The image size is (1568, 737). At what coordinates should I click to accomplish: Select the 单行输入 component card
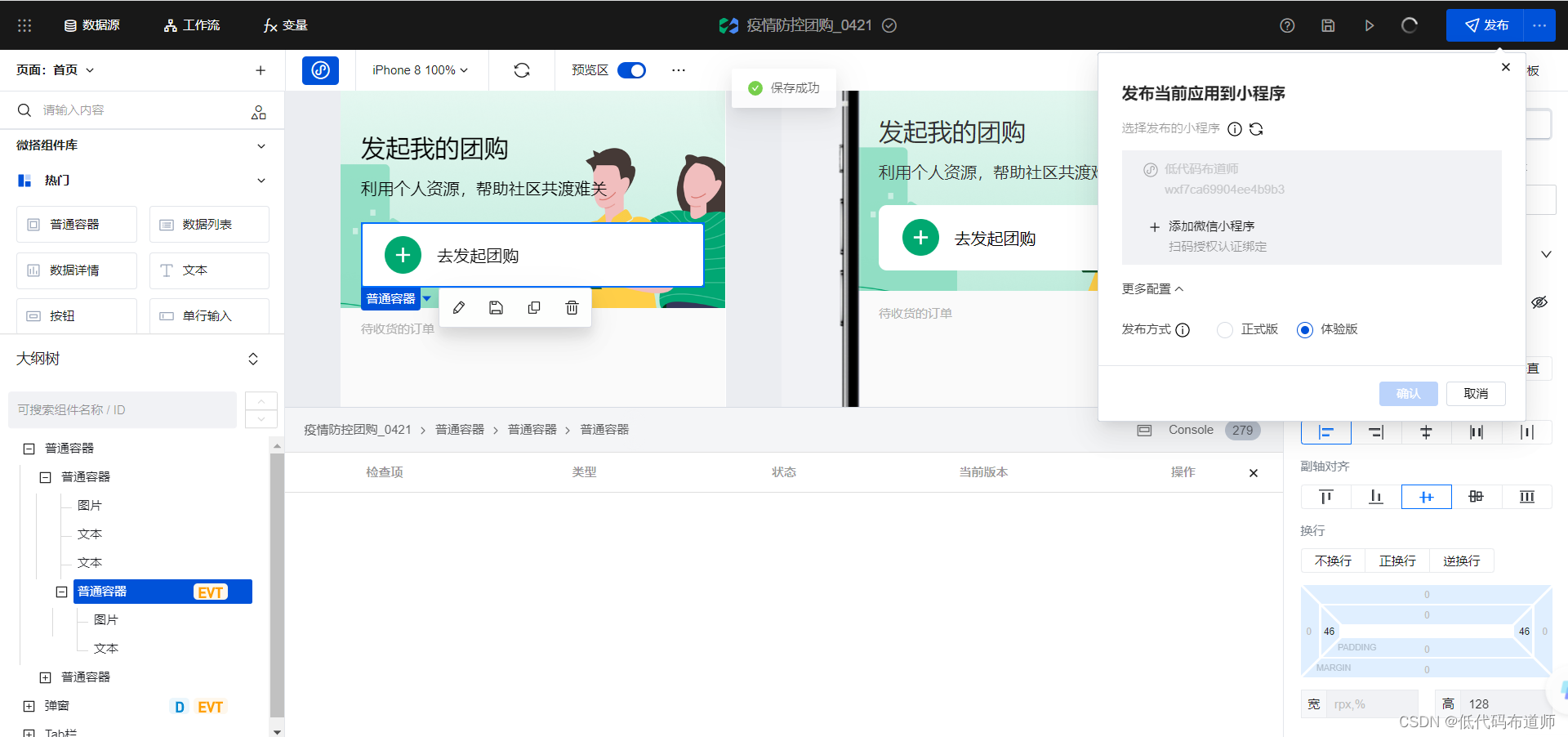tap(209, 315)
